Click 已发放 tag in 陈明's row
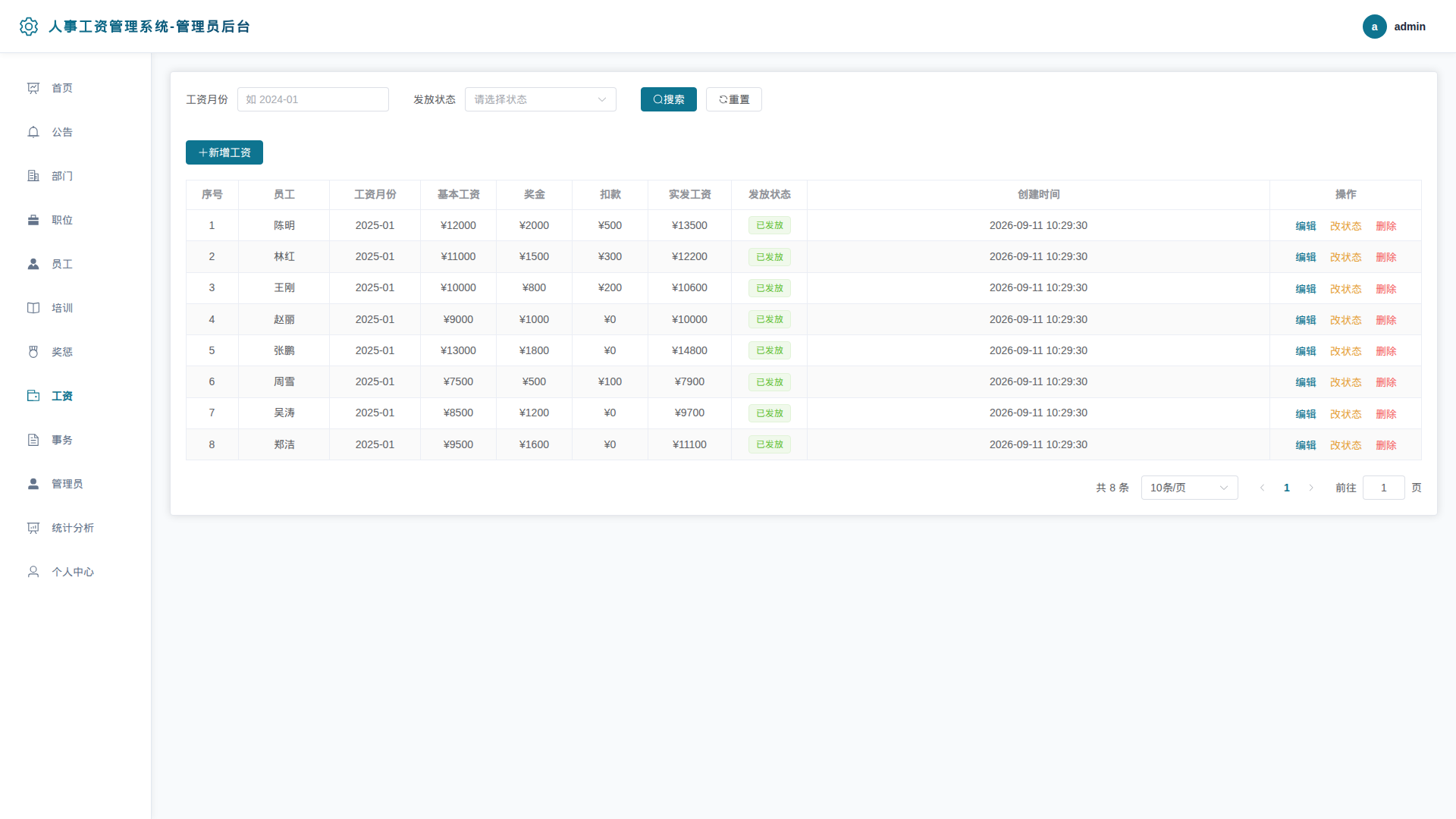This screenshot has width=1456, height=819. coord(770,225)
